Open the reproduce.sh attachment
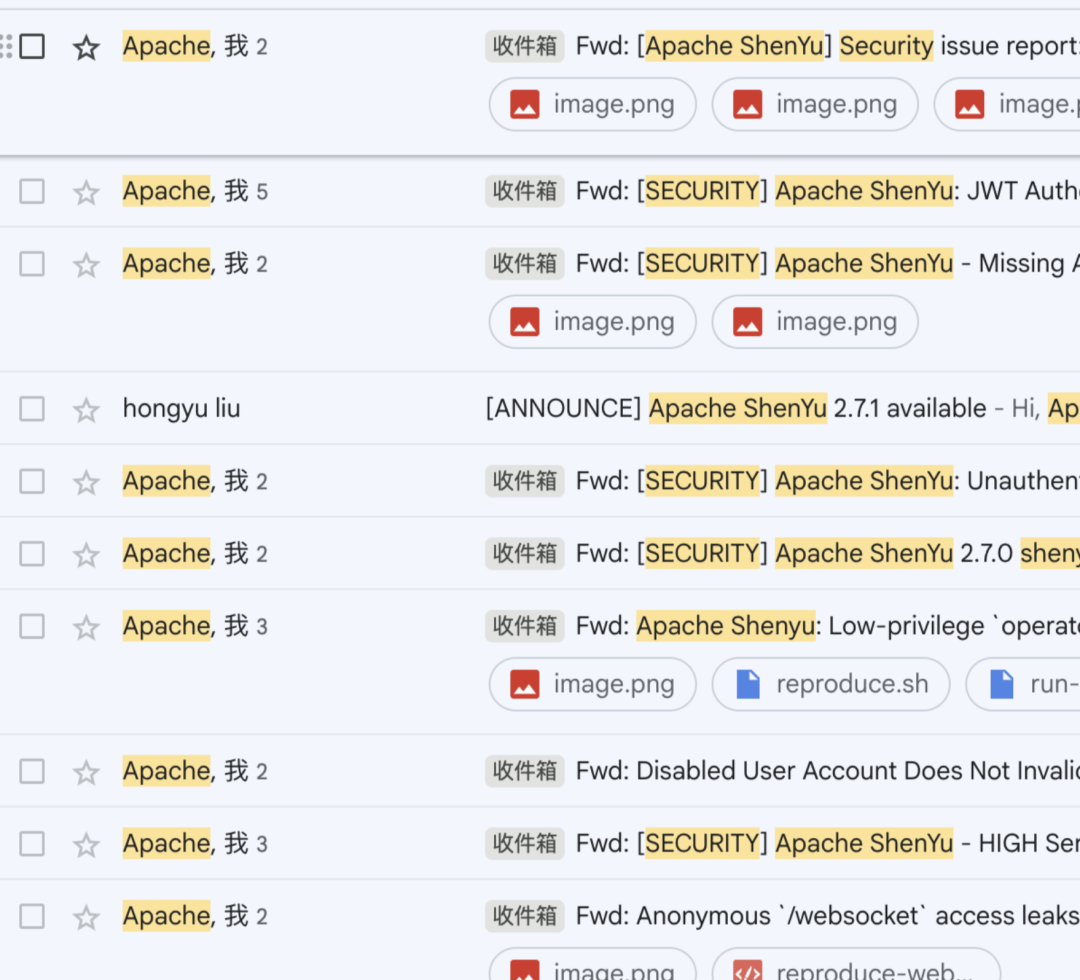The height and width of the screenshot is (980, 1080). click(831, 684)
